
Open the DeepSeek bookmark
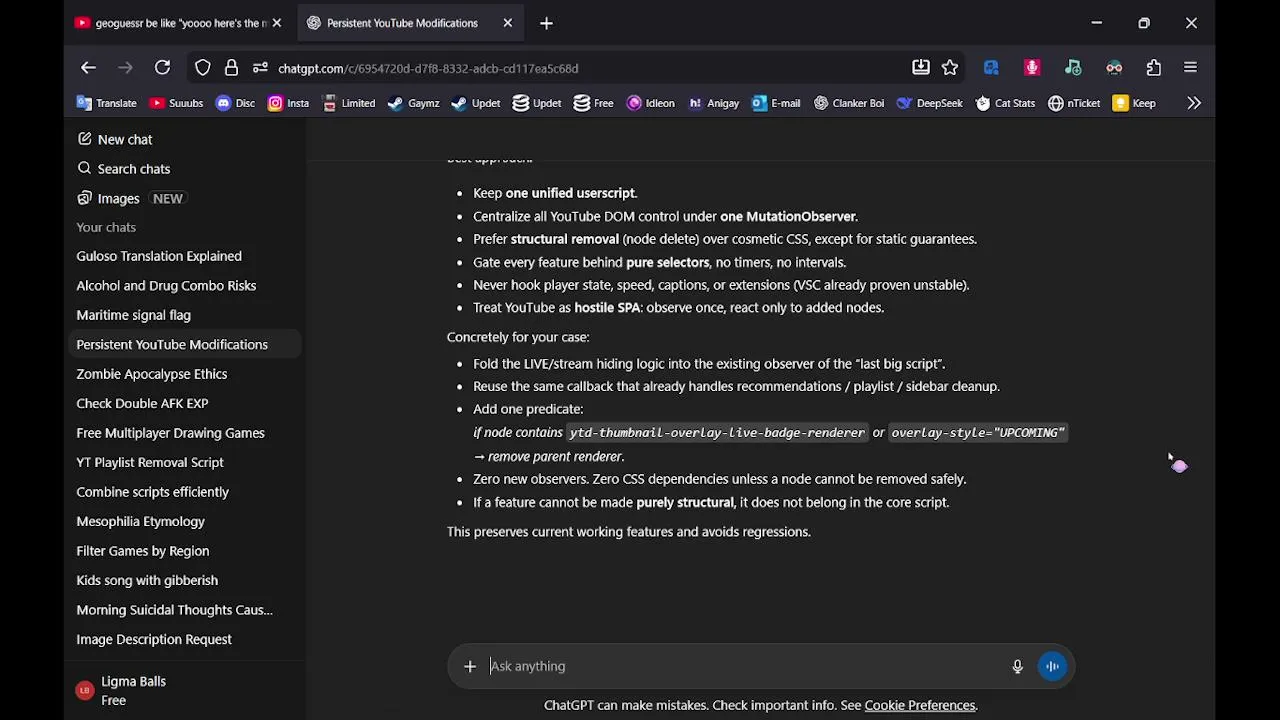[x=929, y=103]
